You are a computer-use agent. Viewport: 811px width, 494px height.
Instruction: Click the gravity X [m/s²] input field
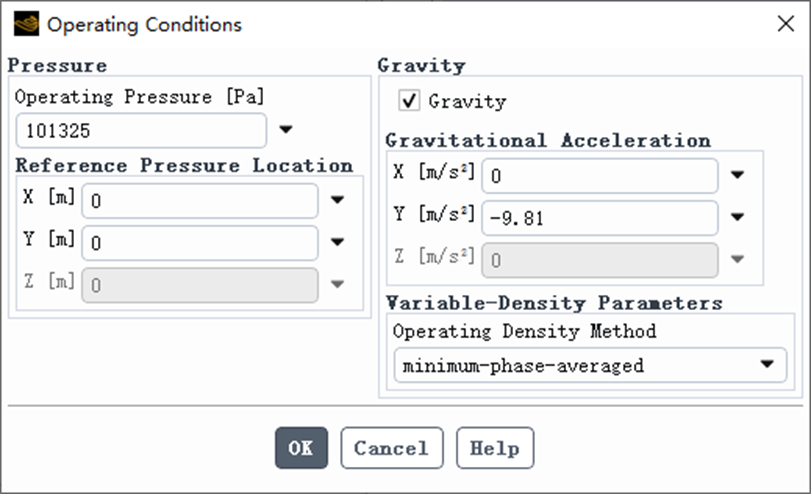click(600, 176)
